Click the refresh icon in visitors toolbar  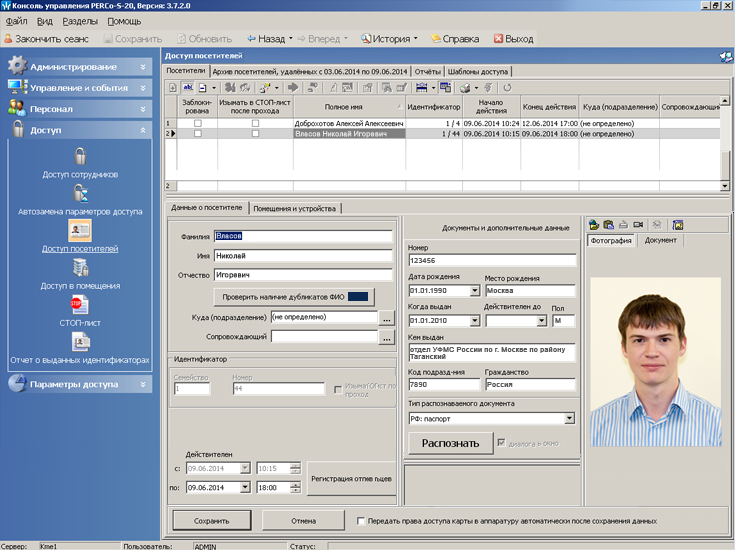[506, 88]
